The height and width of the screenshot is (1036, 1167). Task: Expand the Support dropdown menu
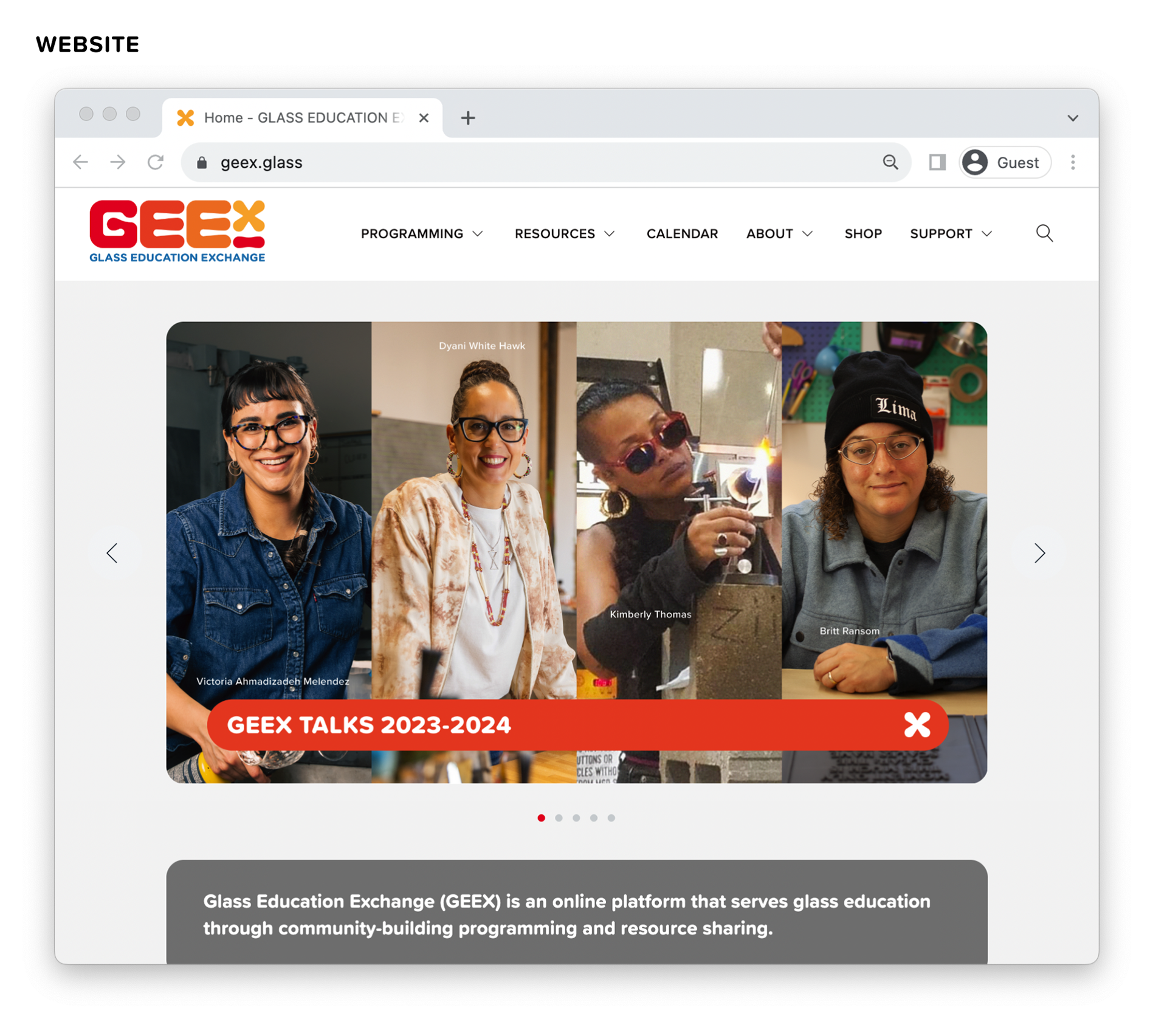coord(951,234)
